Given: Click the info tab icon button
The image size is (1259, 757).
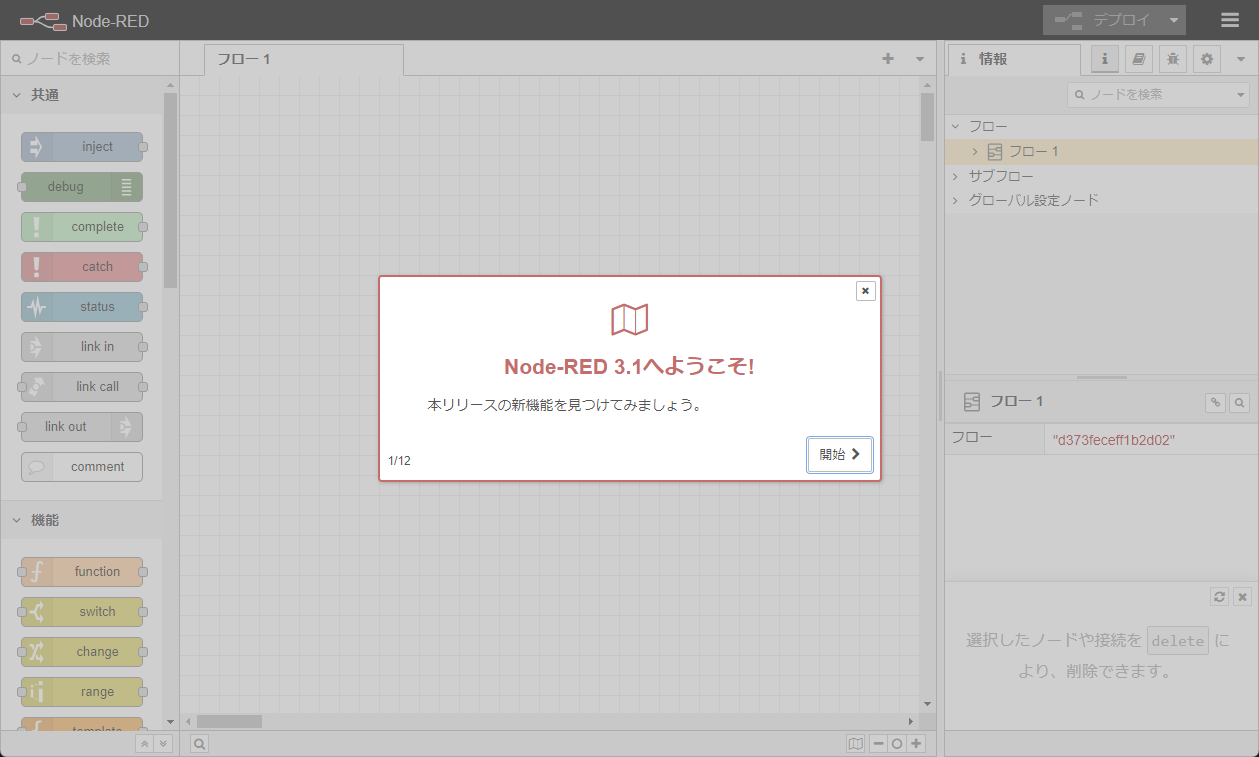Looking at the screenshot, I should (x=1105, y=59).
